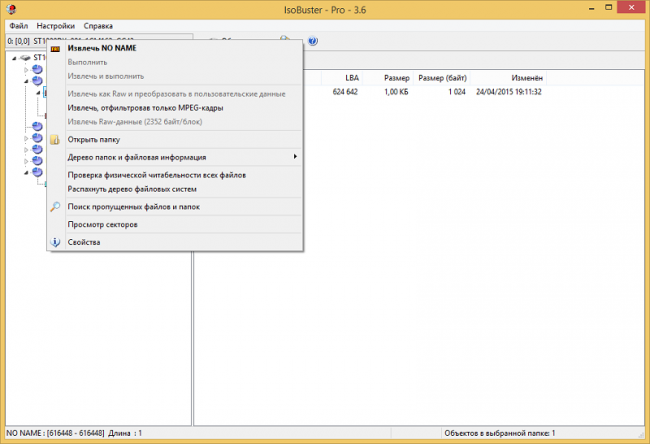
Task: Click the IsoBuster app icon in title bar
Action: (x=12, y=9)
